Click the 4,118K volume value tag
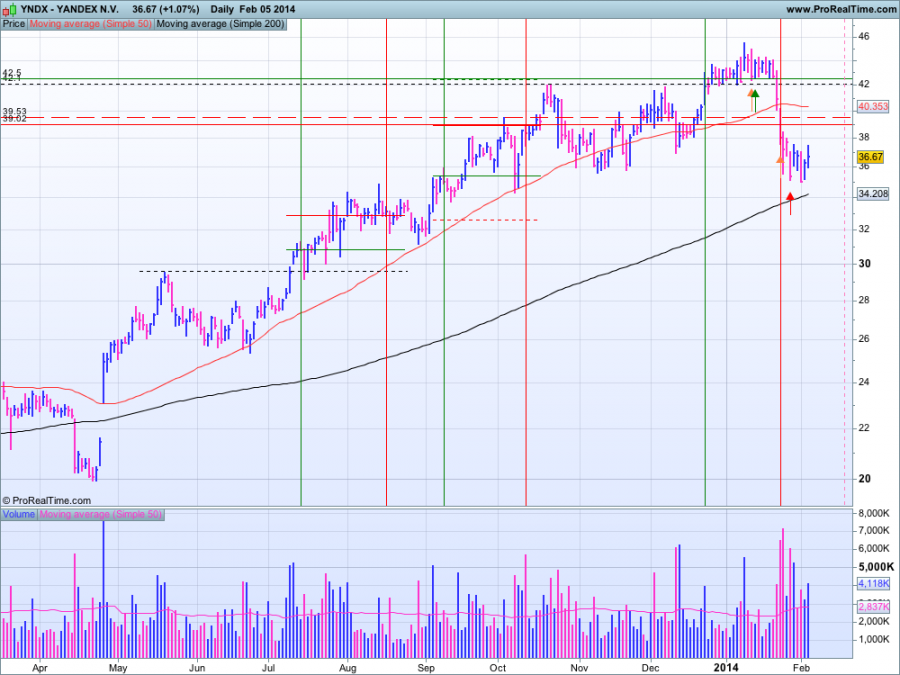The height and width of the screenshot is (675, 900). coord(874,584)
